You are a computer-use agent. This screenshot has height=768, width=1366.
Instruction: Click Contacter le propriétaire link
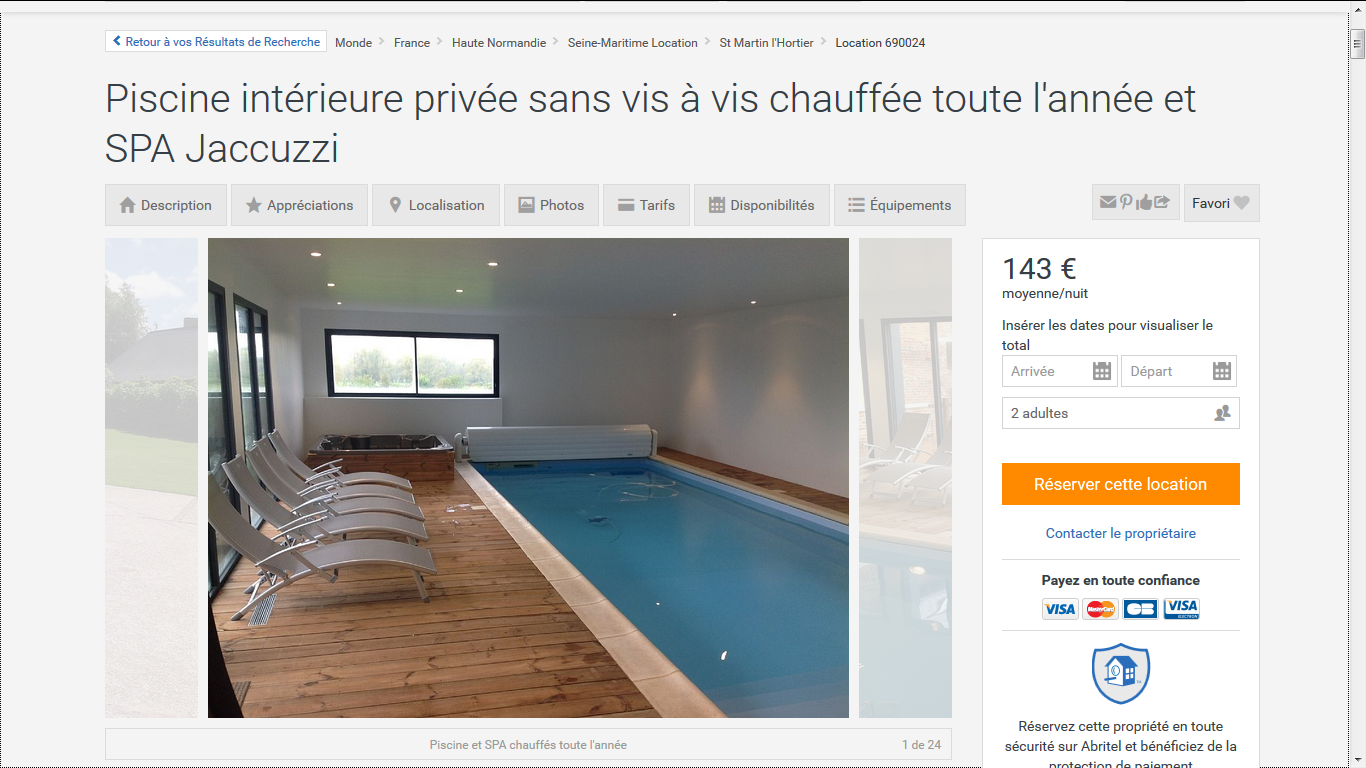1121,533
